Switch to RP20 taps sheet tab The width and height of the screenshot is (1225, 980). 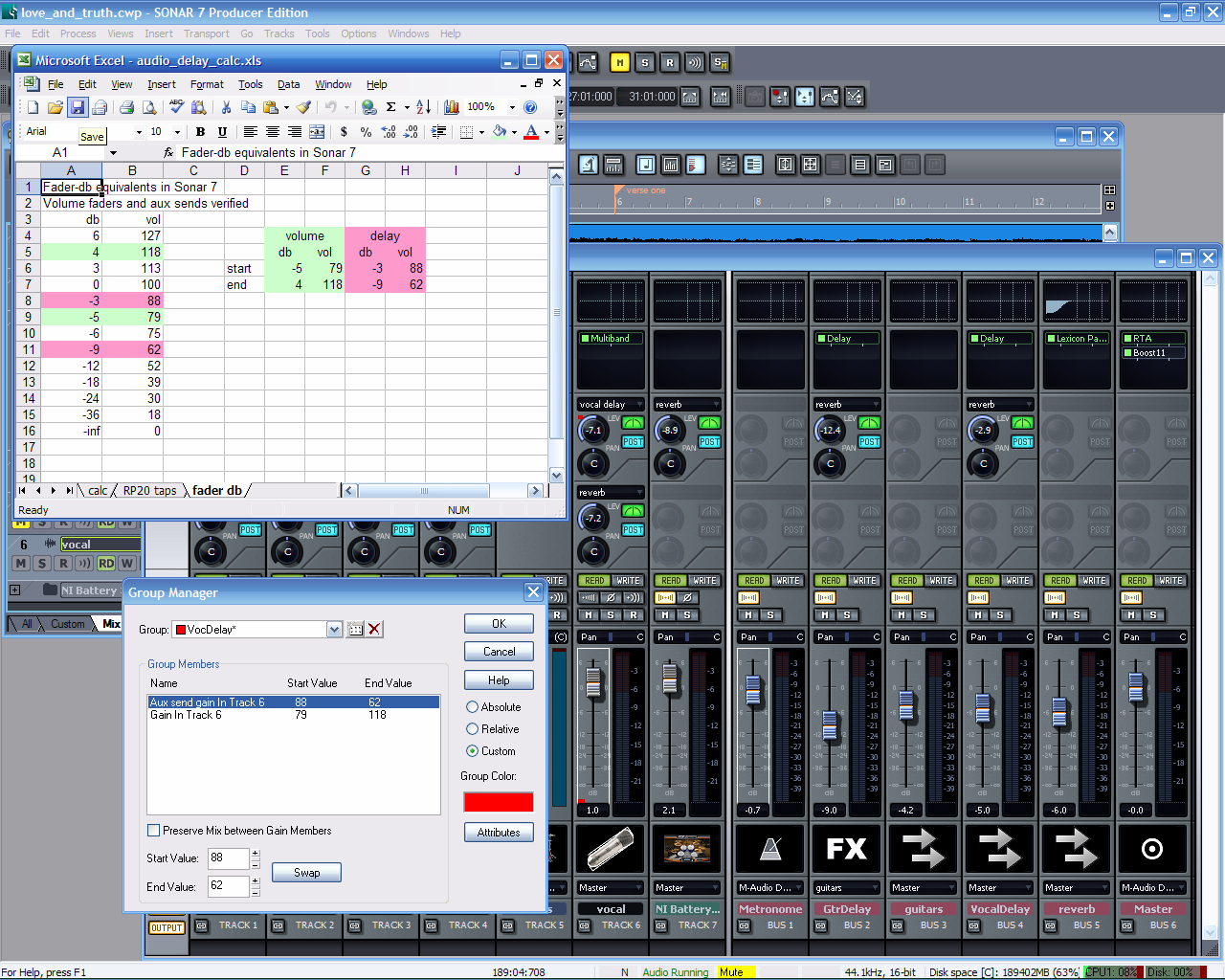point(149,491)
